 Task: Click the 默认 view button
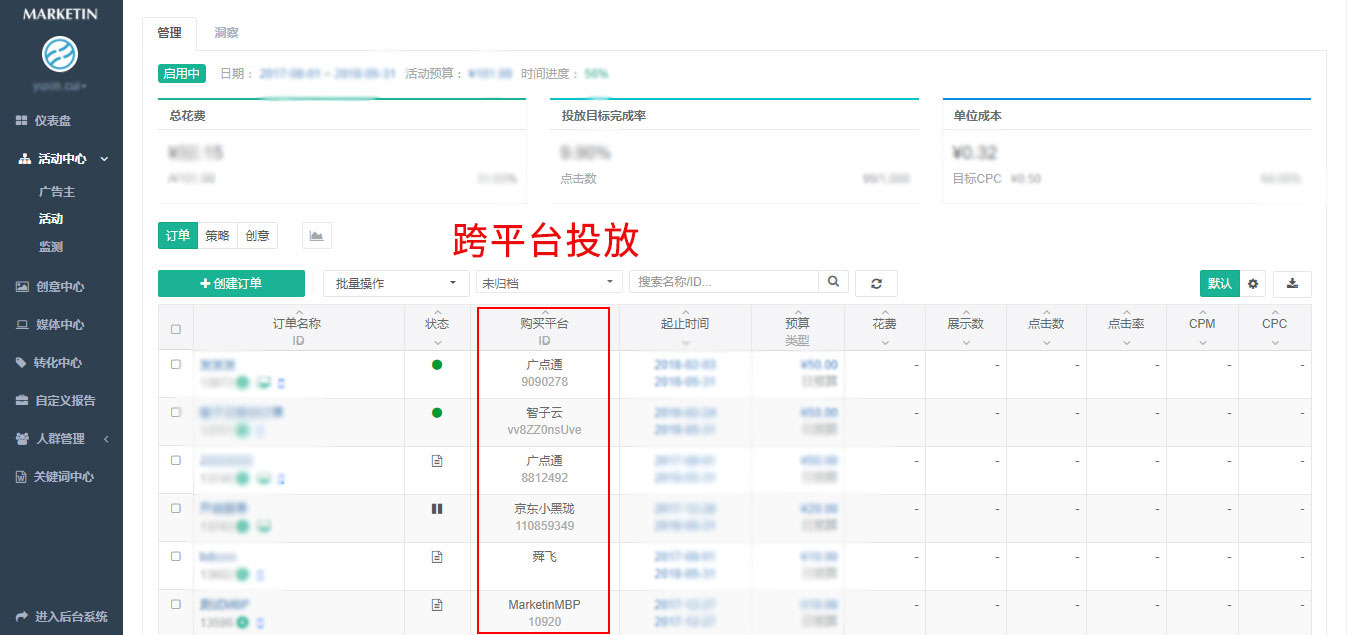1220,284
